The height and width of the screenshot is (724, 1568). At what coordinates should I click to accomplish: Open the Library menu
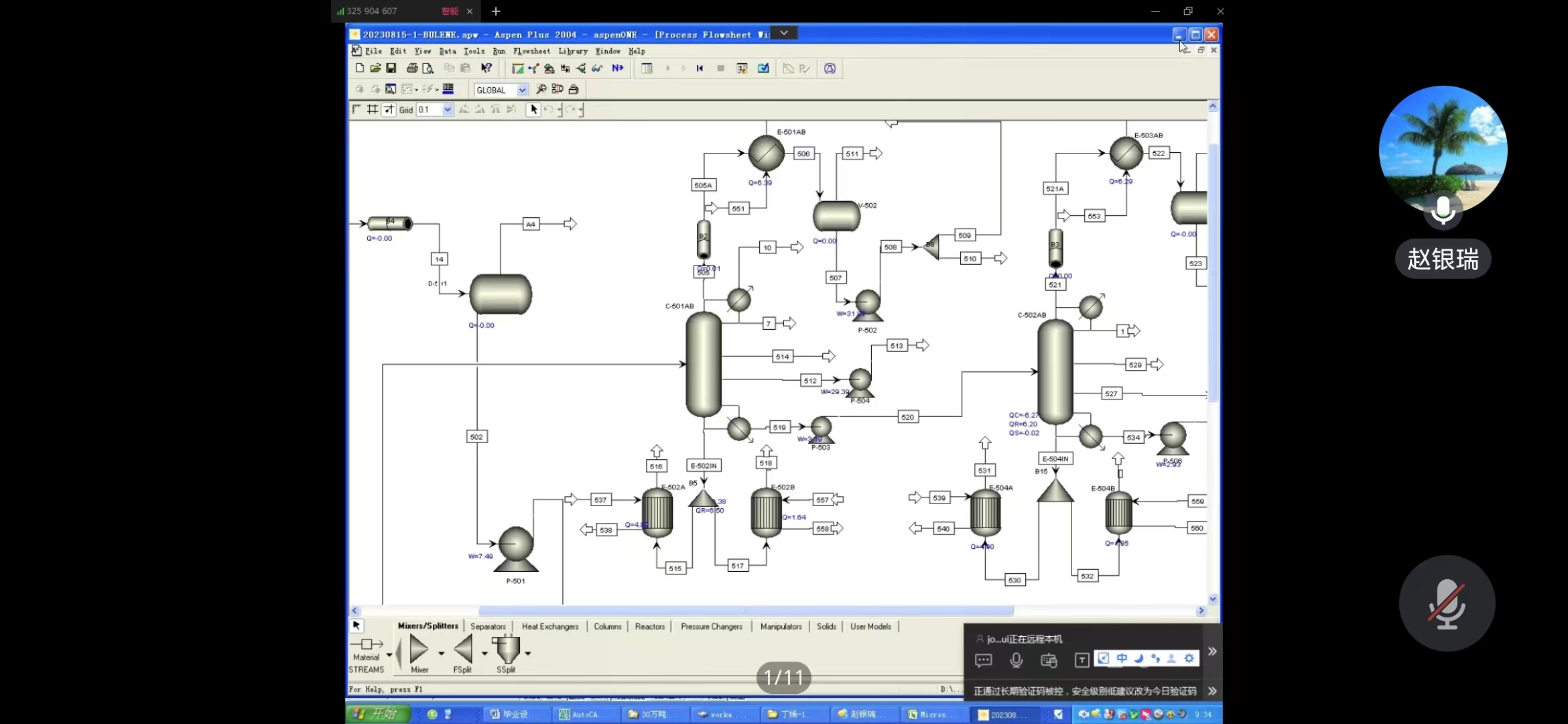coord(573,51)
